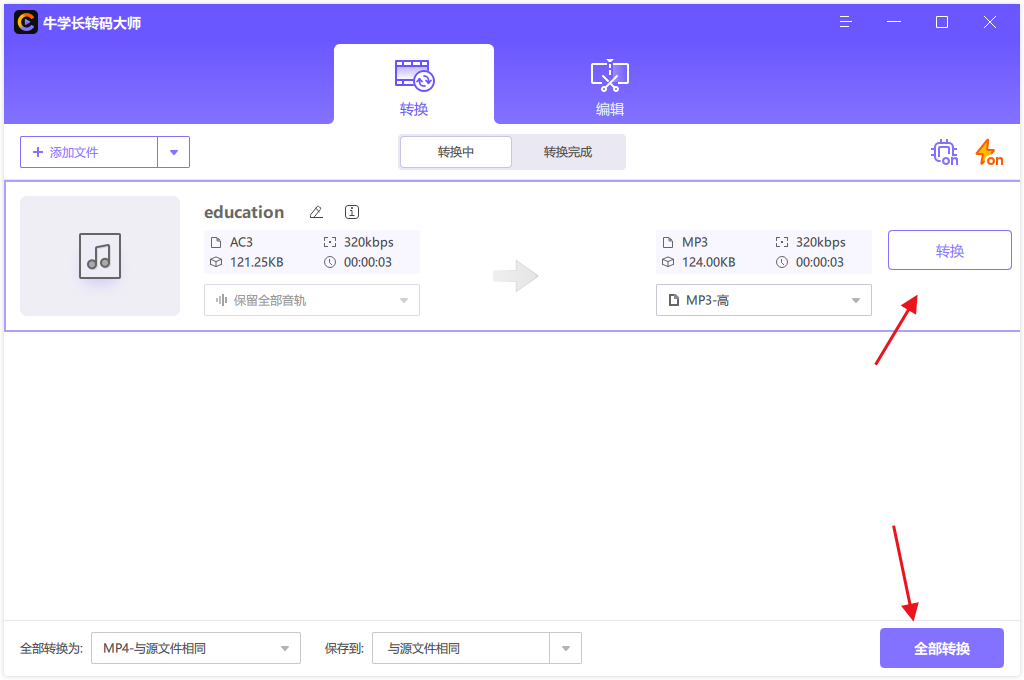Click the source AC3 format label
The image size is (1024, 680).
pyautogui.click(x=241, y=242)
